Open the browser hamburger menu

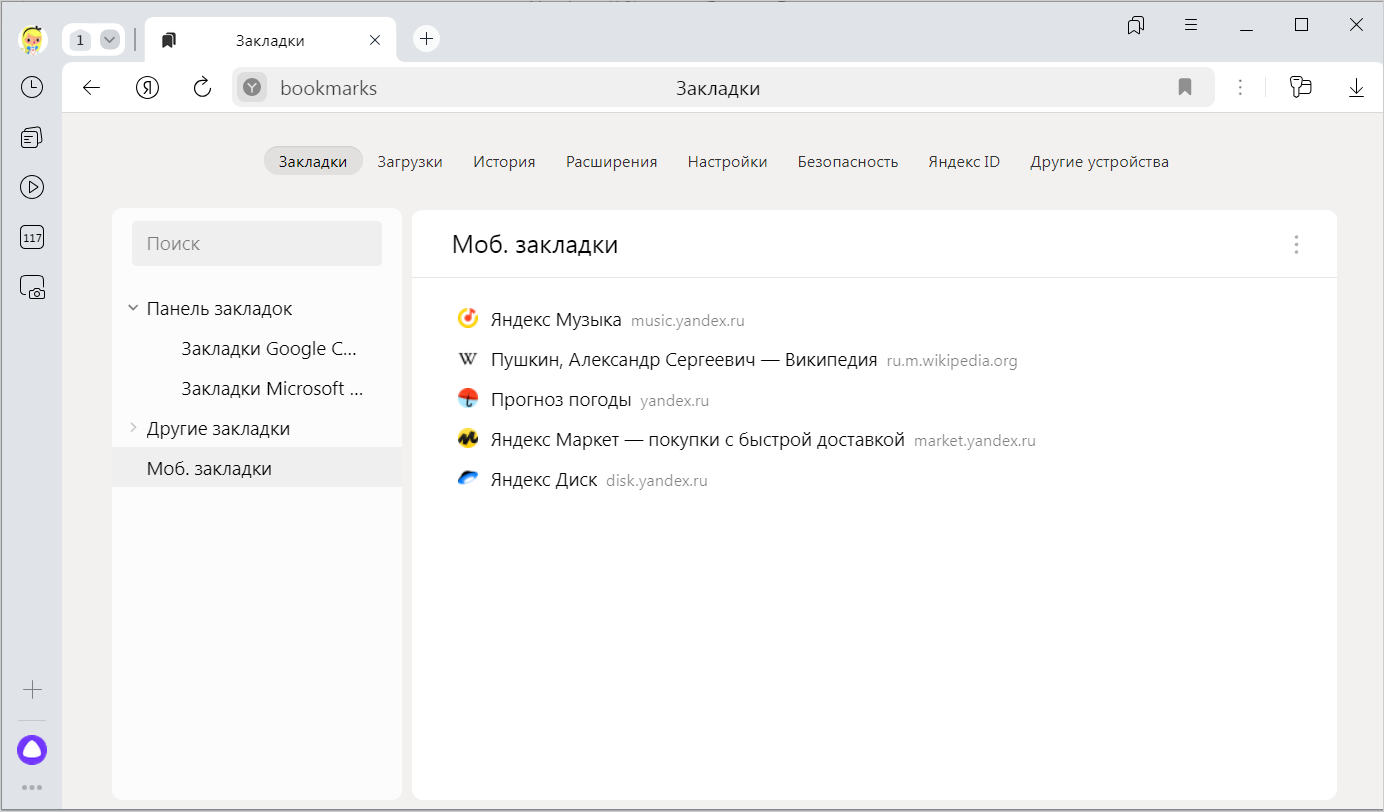tap(1191, 25)
